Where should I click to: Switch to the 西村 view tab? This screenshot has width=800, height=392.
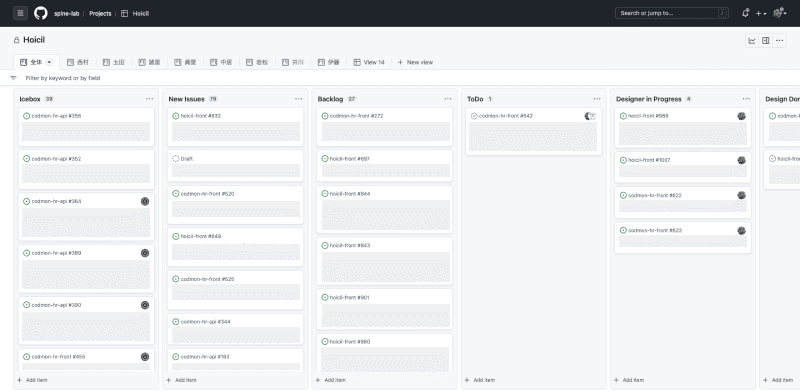78,62
